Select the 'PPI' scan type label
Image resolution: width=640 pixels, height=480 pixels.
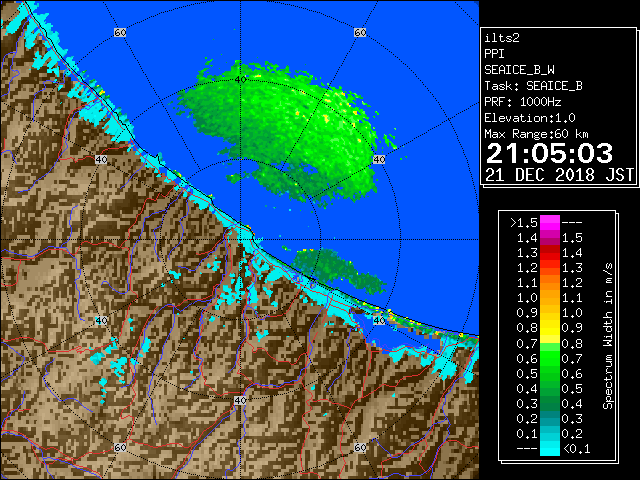(494, 54)
